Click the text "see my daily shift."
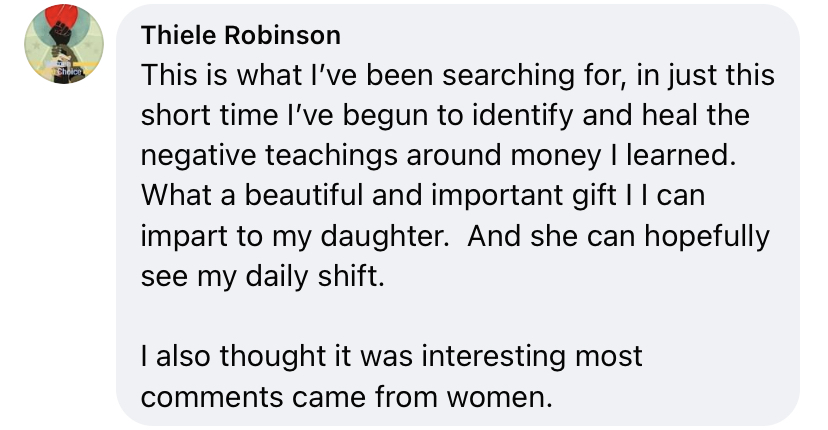This screenshot has width=828, height=430. pos(262,276)
